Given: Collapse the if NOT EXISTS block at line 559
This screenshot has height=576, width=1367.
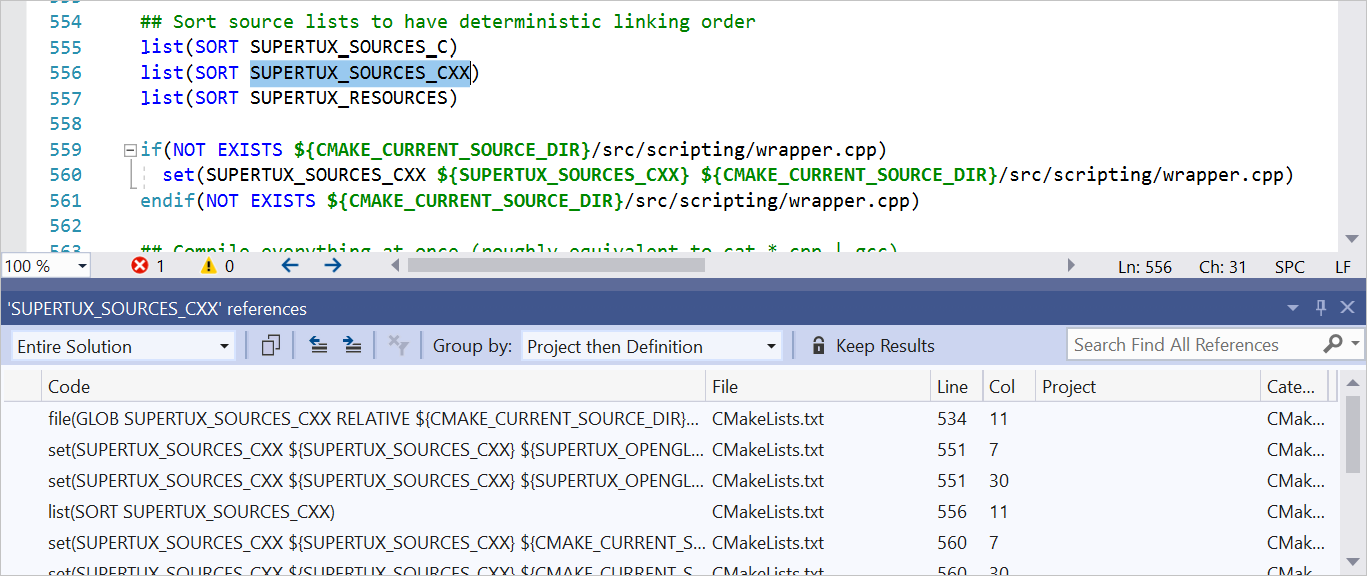Looking at the screenshot, I should tap(129, 149).
